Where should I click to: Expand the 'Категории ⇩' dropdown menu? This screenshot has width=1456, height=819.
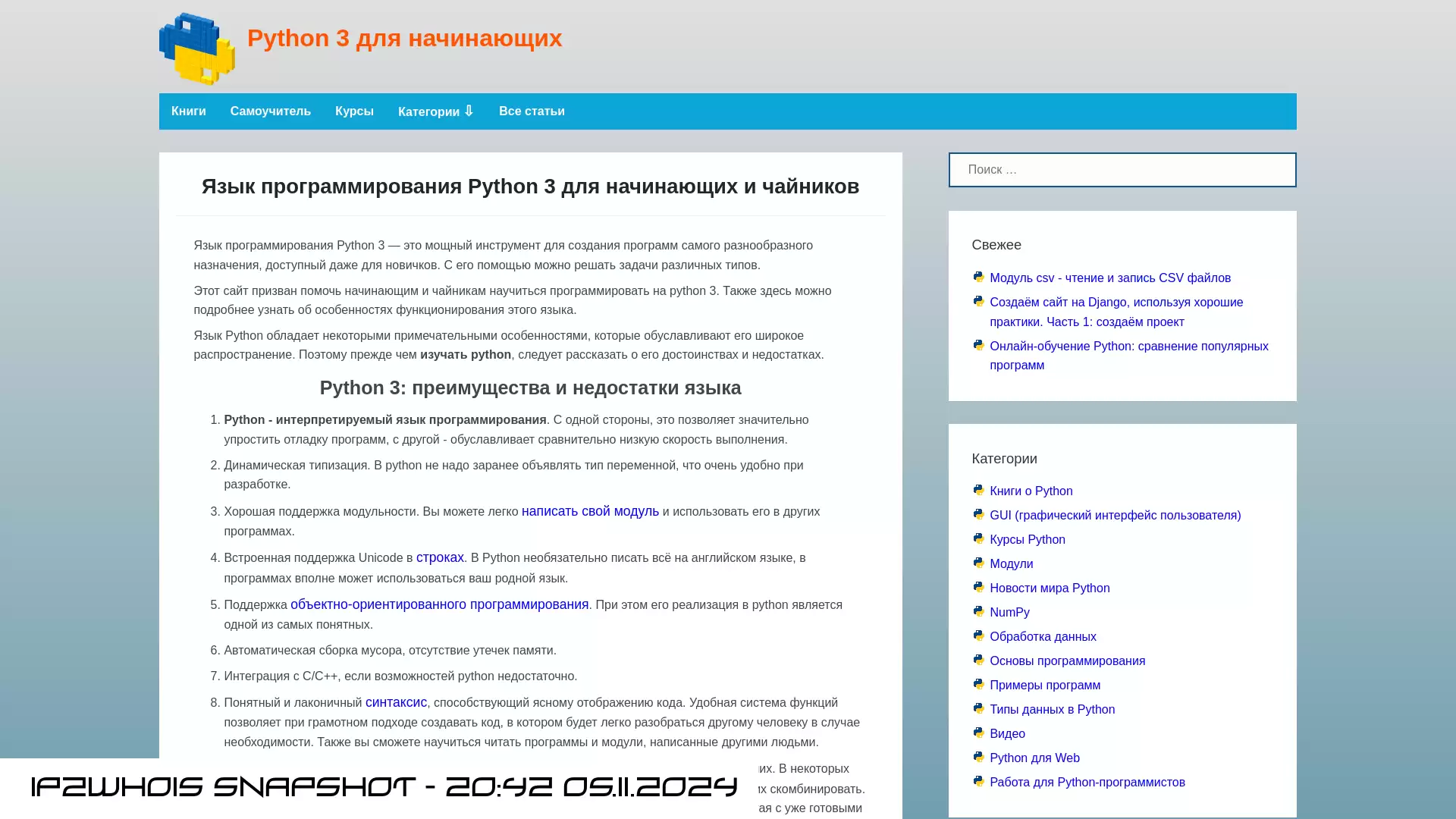(436, 111)
